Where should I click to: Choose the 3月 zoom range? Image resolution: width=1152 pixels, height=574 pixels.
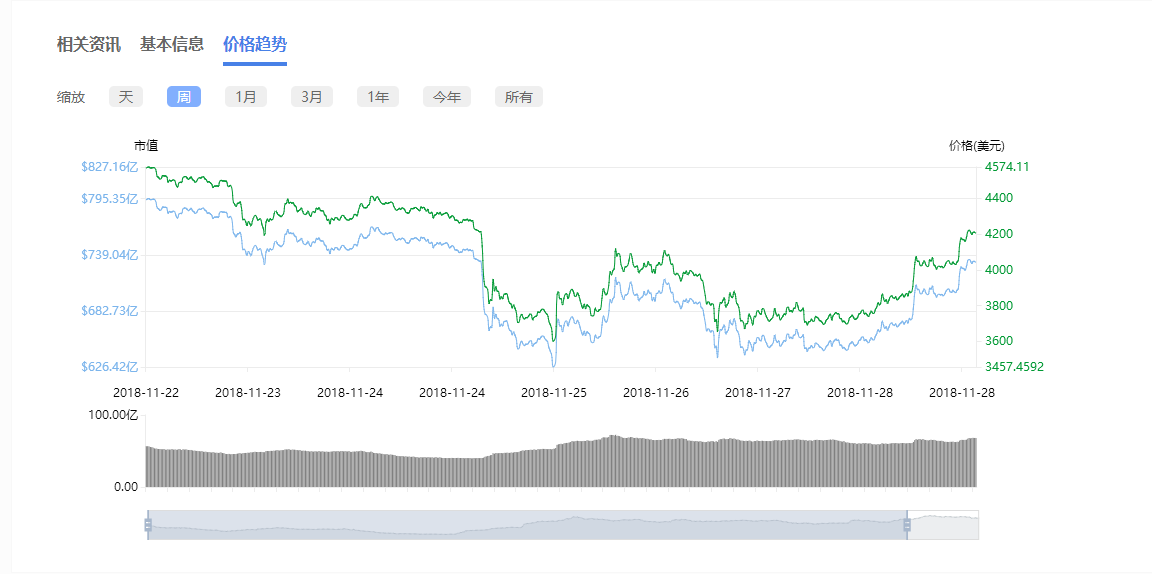coord(312,97)
